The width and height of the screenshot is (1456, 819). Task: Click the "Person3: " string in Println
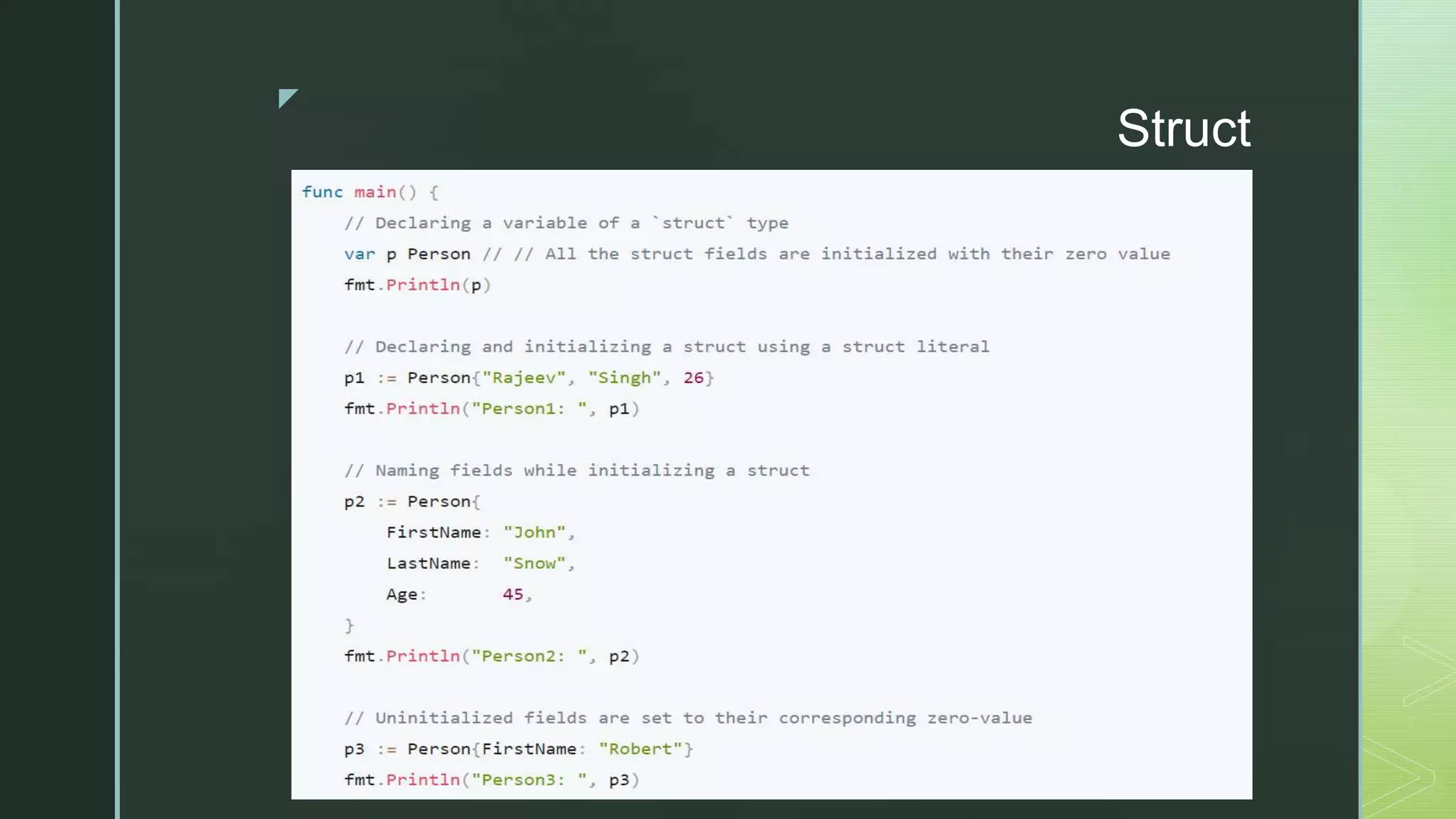point(529,780)
